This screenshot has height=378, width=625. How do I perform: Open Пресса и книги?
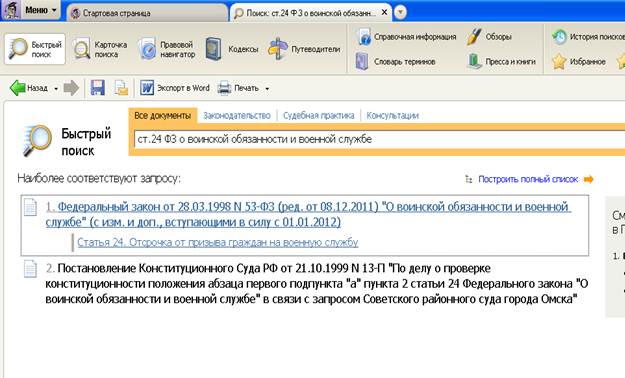click(x=501, y=61)
